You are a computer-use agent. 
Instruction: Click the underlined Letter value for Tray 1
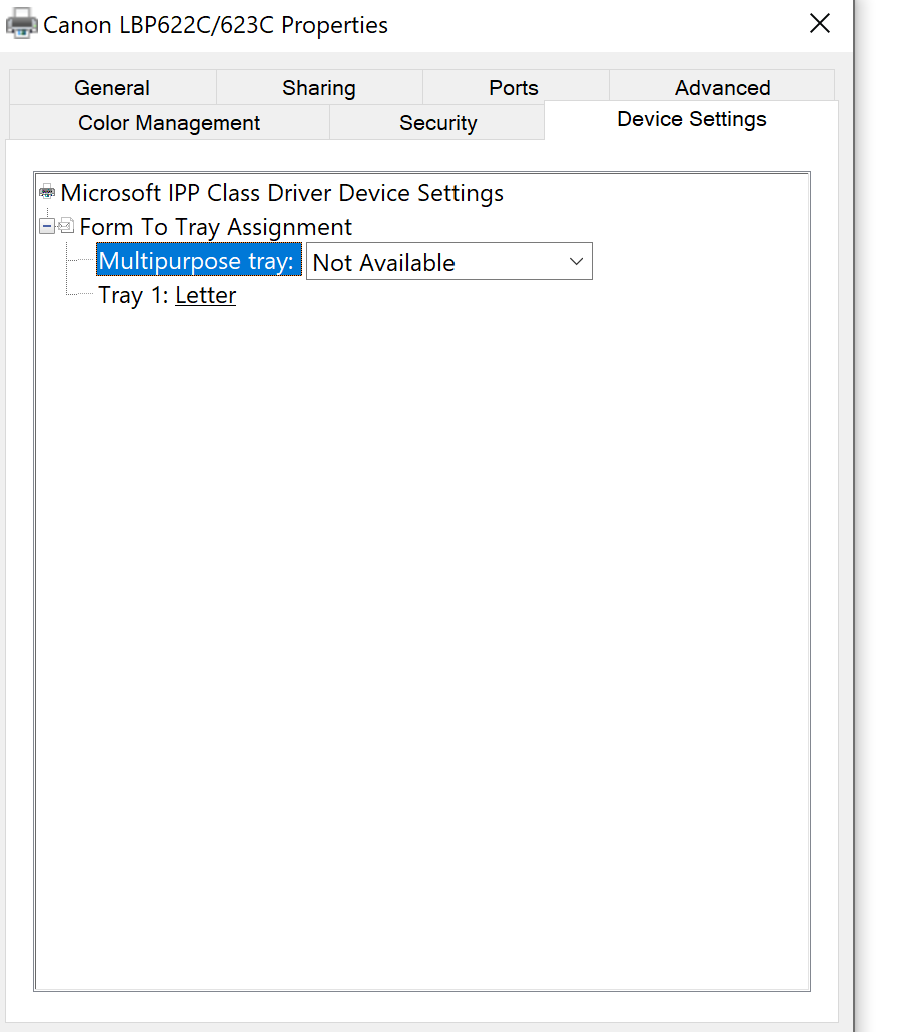pyautogui.click(x=205, y=296)
